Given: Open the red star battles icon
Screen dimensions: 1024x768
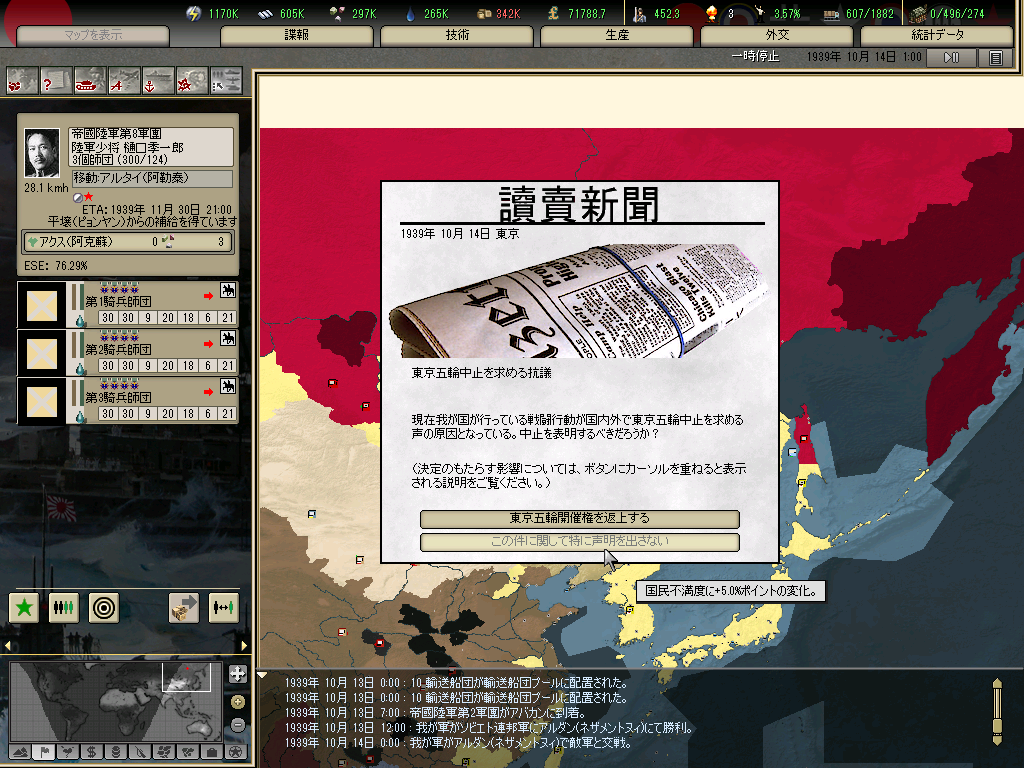Looking at the screenshot, I should [x=192, y=82].
